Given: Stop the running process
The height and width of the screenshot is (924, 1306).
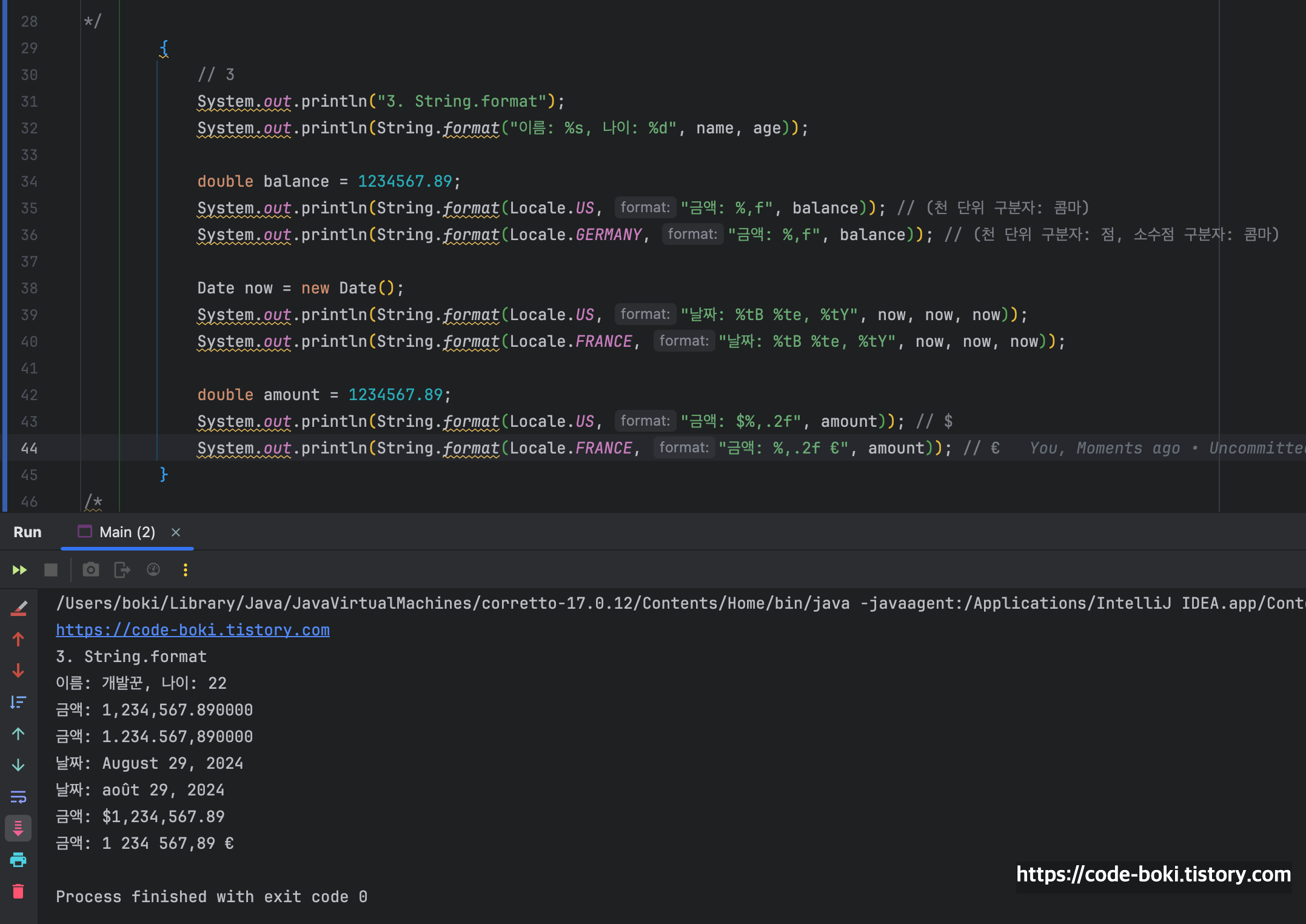Looking at the screenshot, I should click(51, 570).
